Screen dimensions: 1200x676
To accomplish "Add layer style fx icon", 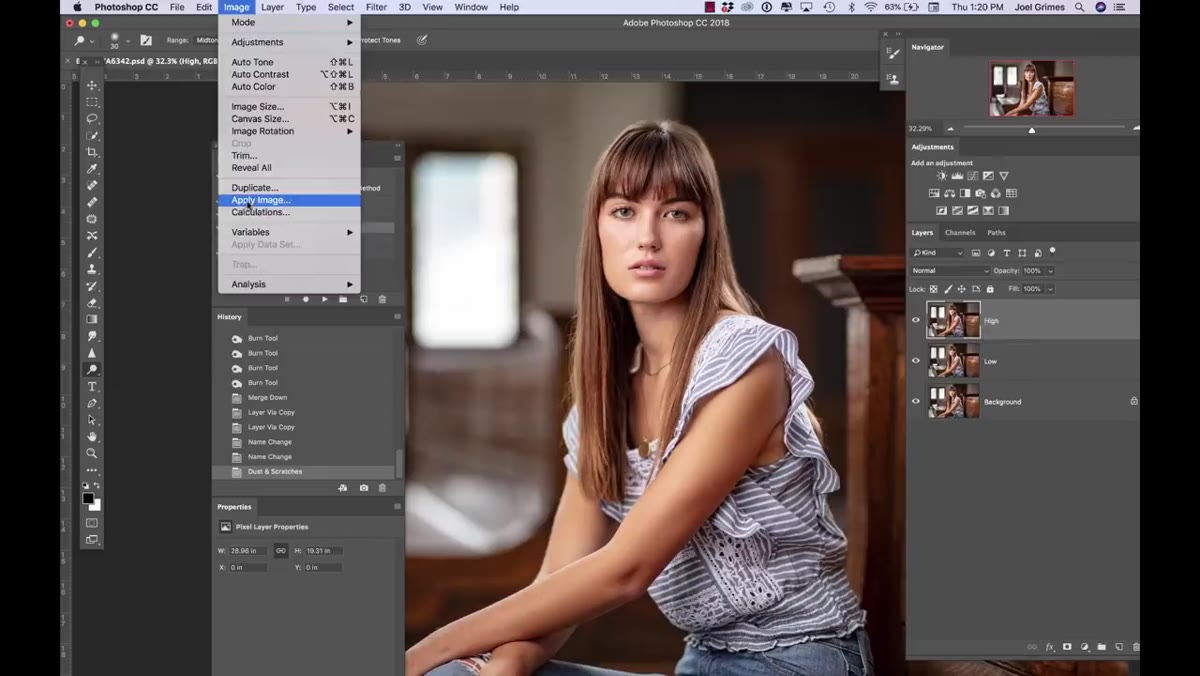I will tap(1050, 647).
